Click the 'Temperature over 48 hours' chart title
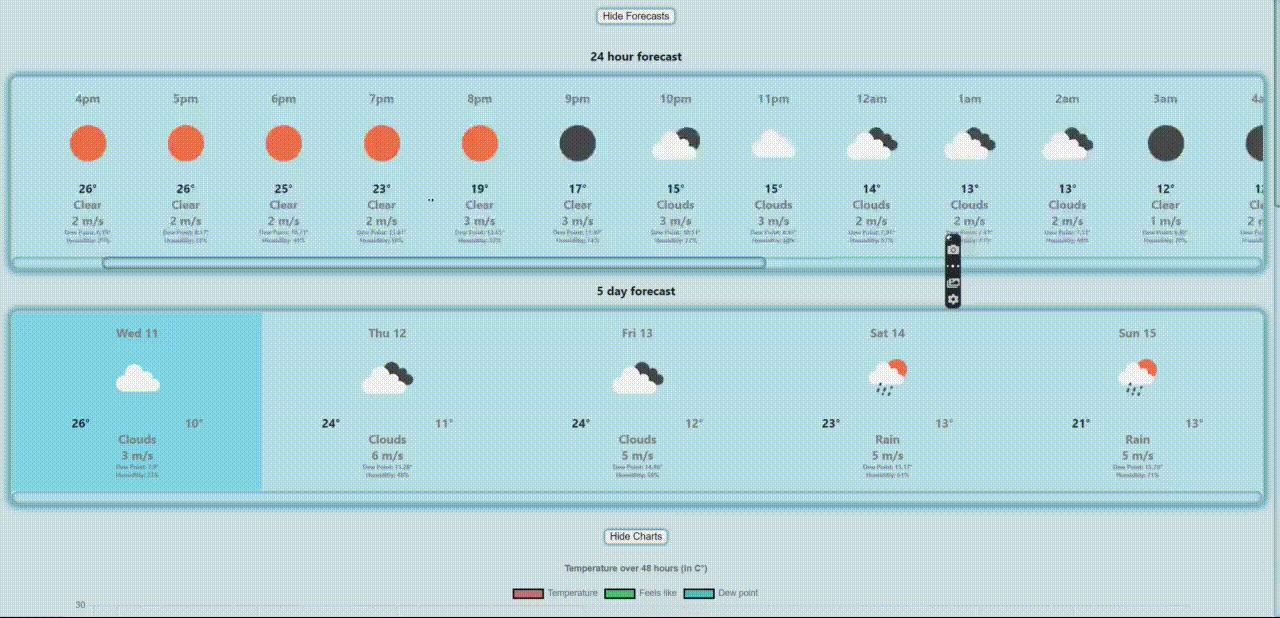This screenshot has width=1280, height=618. coord(636,568)
